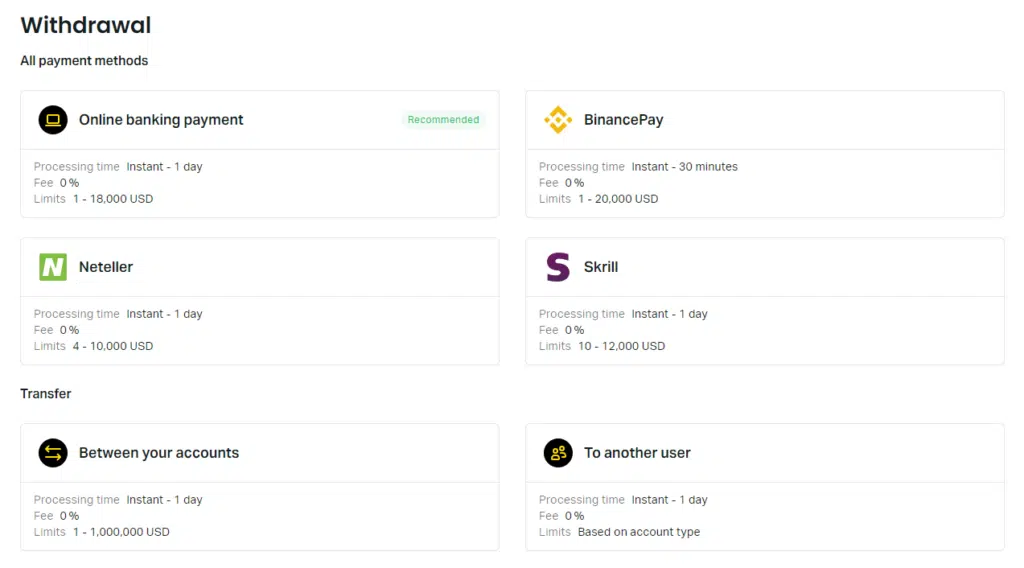Click limits text 4 - 10,000 USD
The width and height of the screenshot is (1024, 568).
tap(113, 346)
